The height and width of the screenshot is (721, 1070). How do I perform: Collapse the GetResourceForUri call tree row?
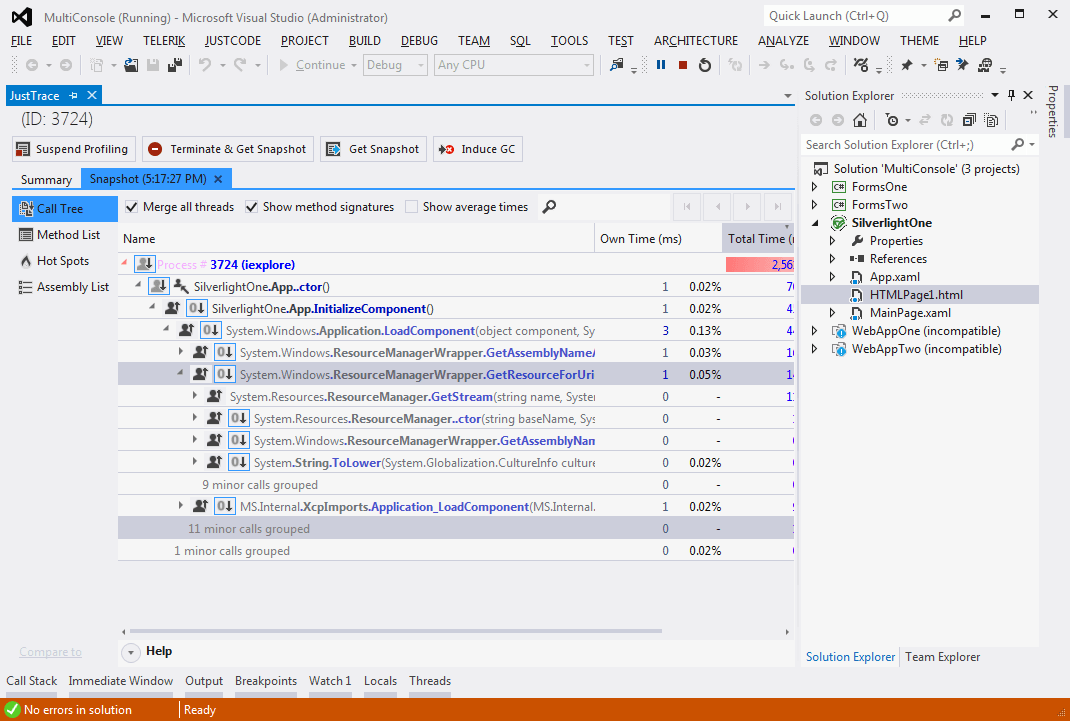180,373
